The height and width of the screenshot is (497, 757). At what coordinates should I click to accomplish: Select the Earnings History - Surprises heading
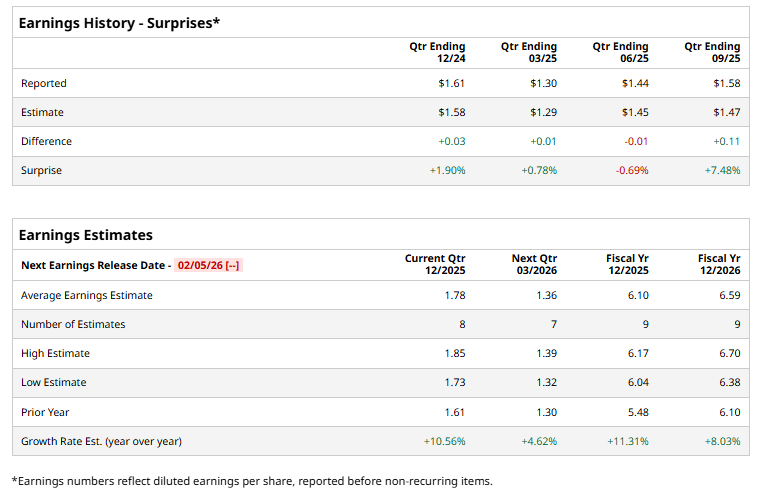click(x=119, y=22)
